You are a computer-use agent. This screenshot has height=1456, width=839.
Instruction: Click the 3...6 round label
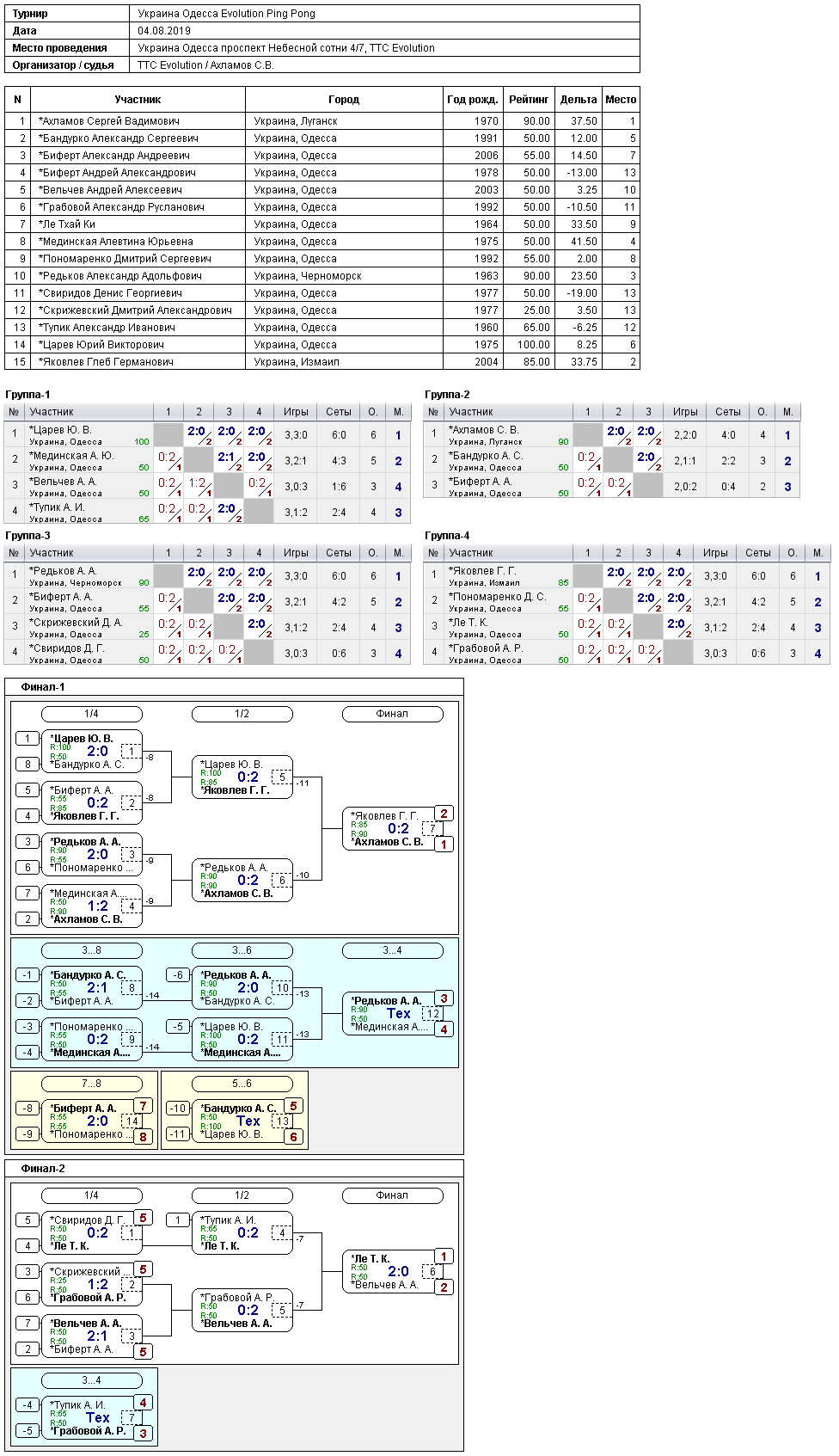(242, 950)
